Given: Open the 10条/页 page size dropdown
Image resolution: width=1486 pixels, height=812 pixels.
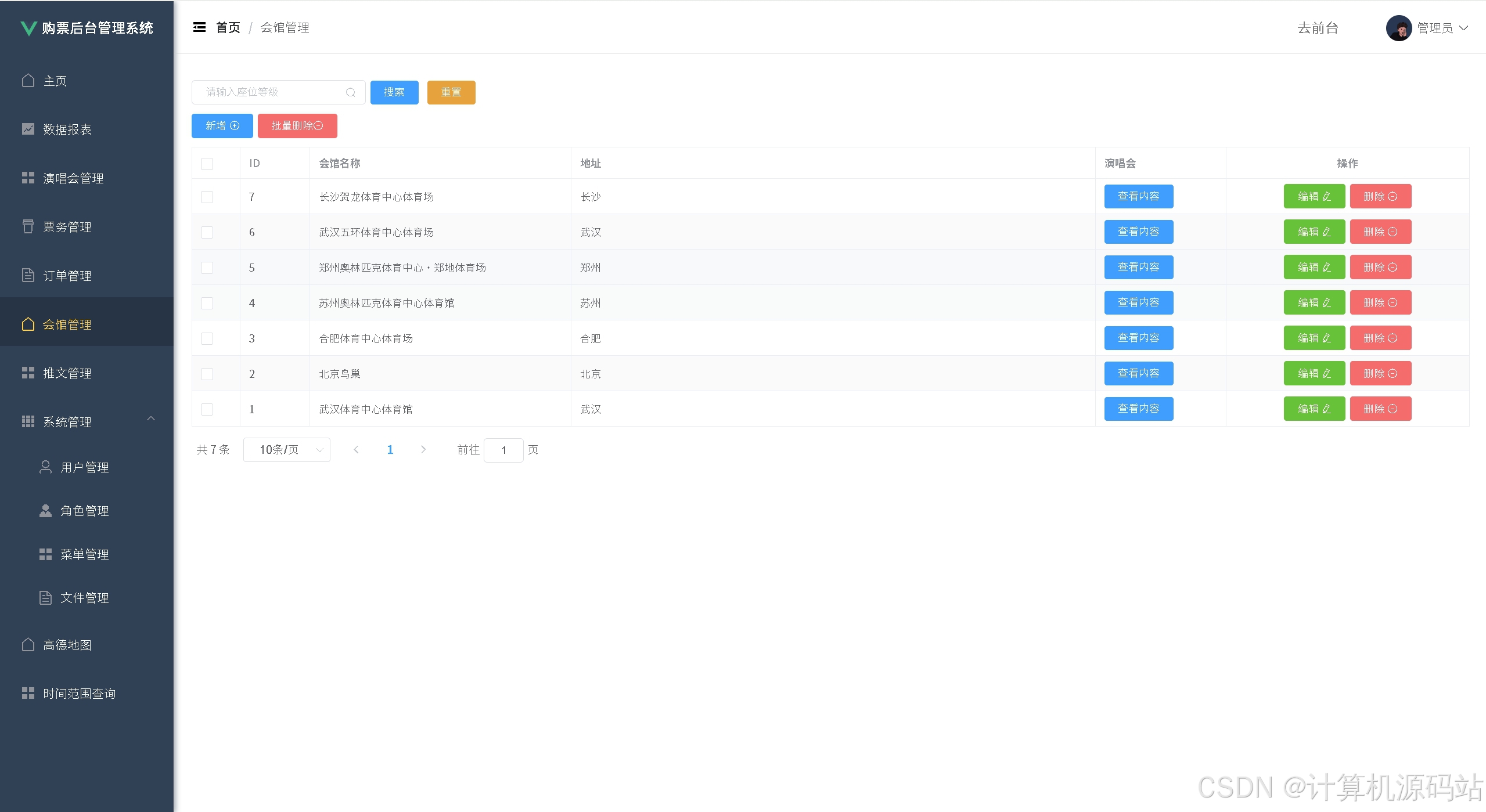Looking at the screenshot, I should point(287,450).
